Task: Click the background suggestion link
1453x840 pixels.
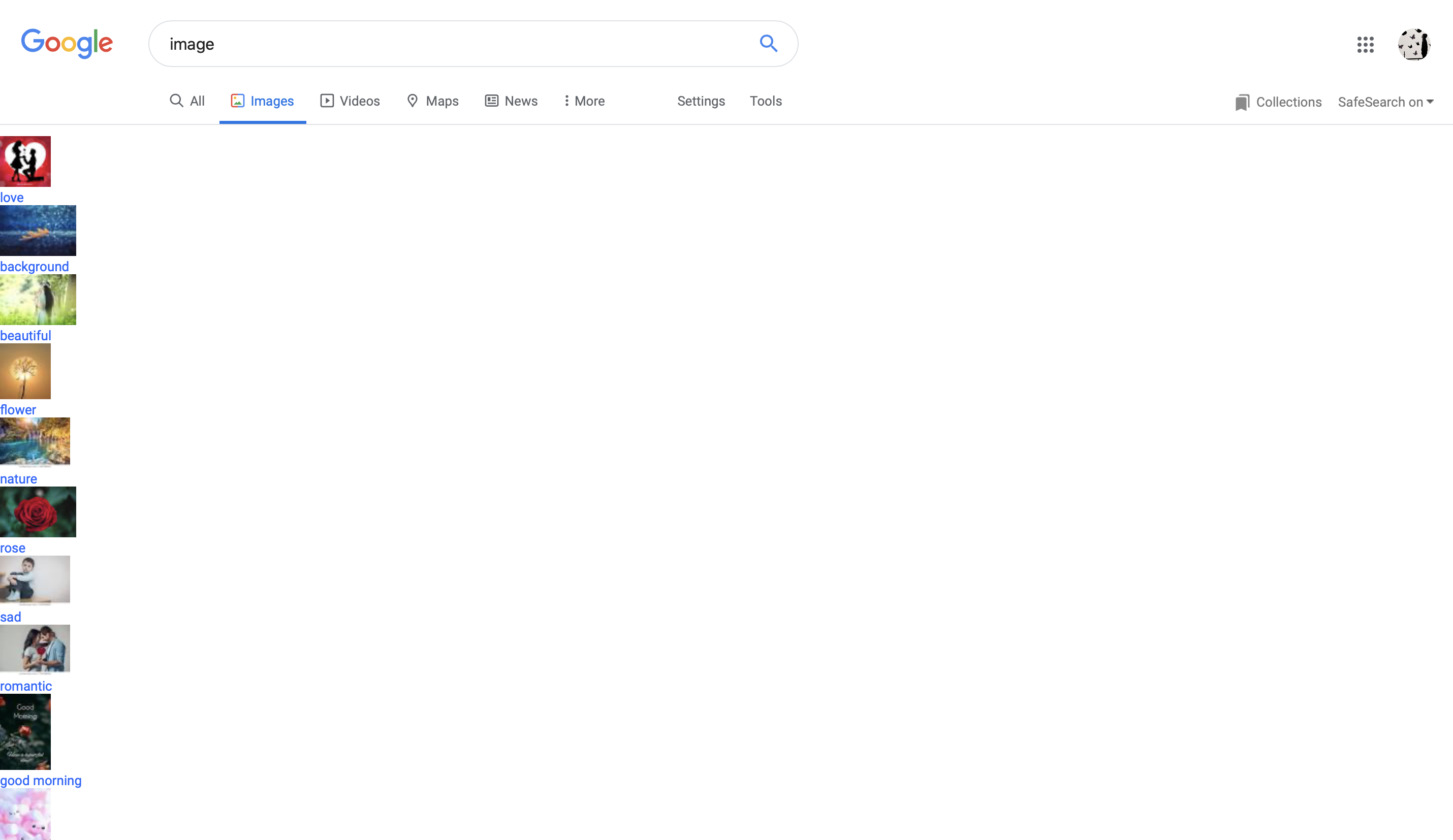Action: click(35, 267)
